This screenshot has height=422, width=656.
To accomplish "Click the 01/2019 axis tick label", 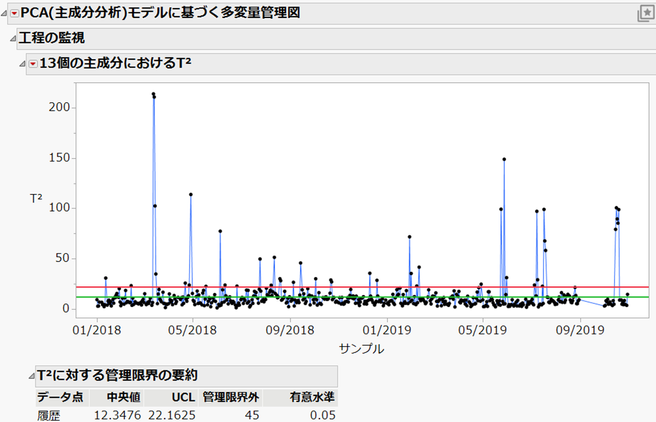I will click(x=387, y=330).
